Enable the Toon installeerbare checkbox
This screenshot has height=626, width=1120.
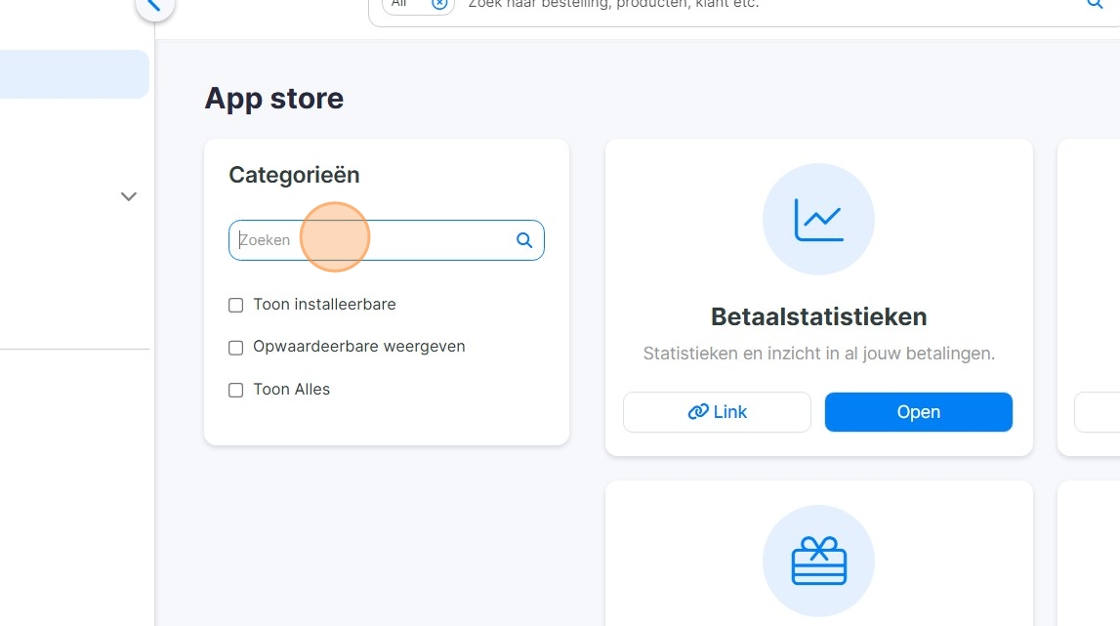(236, 305)
